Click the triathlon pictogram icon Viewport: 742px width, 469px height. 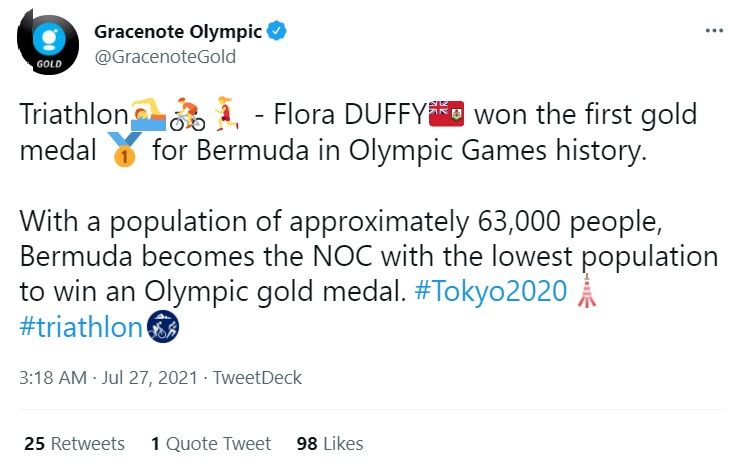(163, 327)
